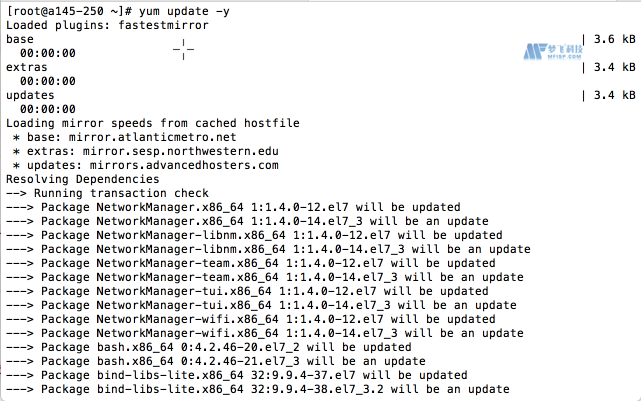This screenshot has height=401, width=641.
Task: Click the NetworkManager-tui 1.4.0-12.el7 package line
Action: 247,291
